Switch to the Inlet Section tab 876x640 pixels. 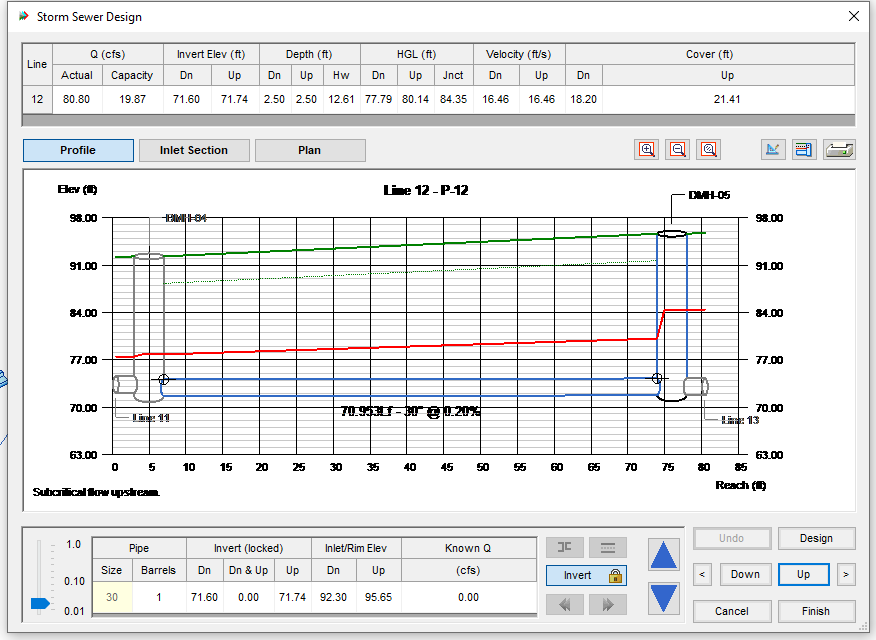pyautogui.click(x=195, y=150)
